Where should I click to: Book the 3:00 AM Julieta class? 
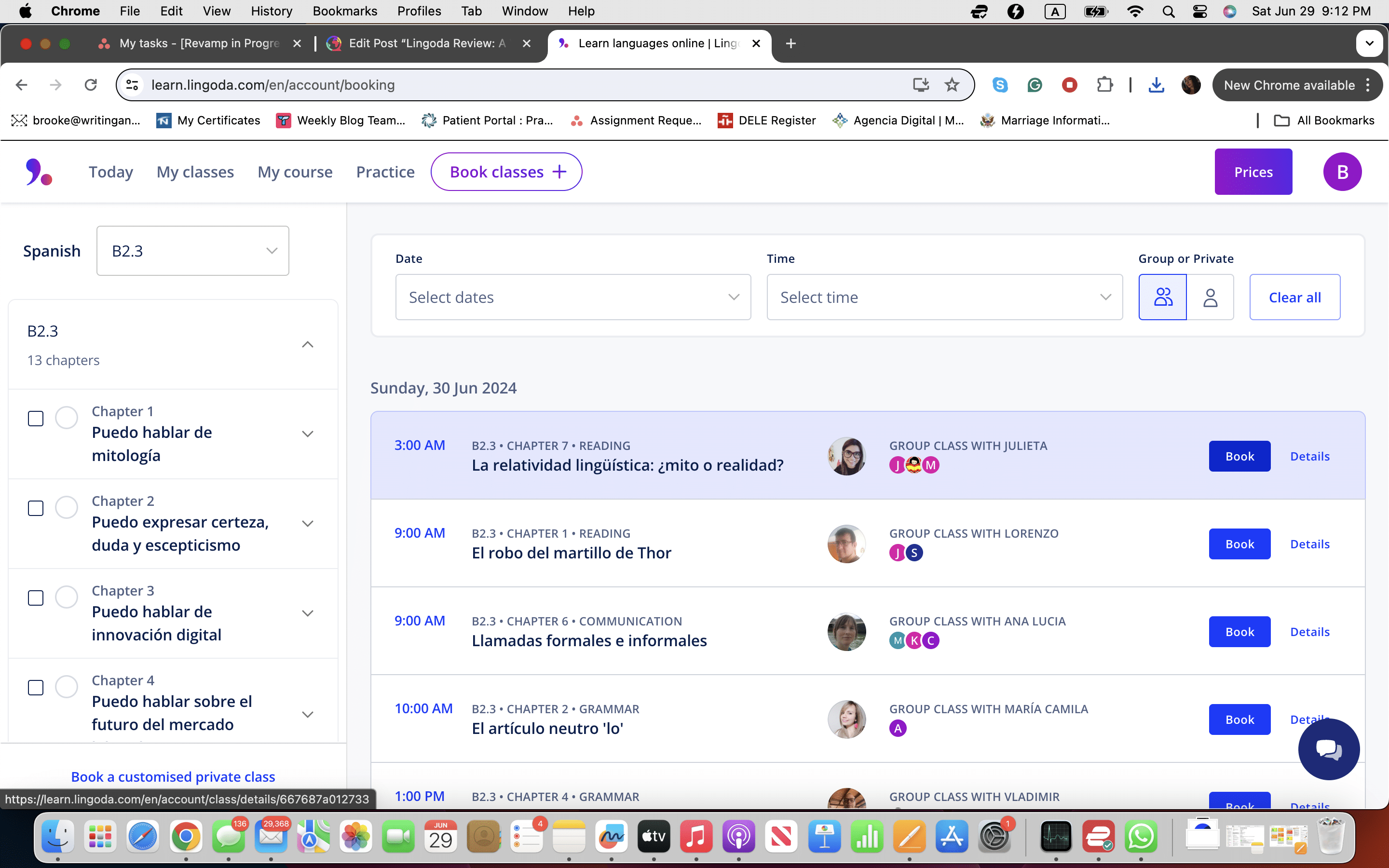point(1239,456)
